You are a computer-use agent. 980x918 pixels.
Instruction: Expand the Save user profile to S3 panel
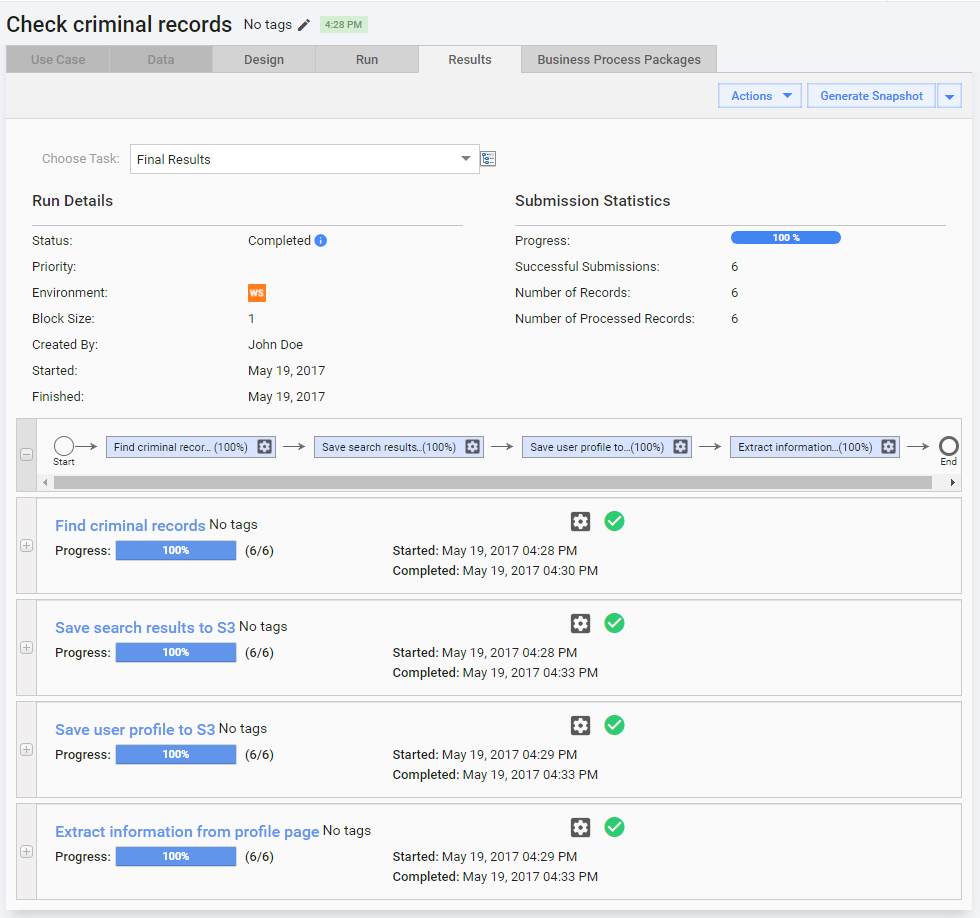pos(26,749)
